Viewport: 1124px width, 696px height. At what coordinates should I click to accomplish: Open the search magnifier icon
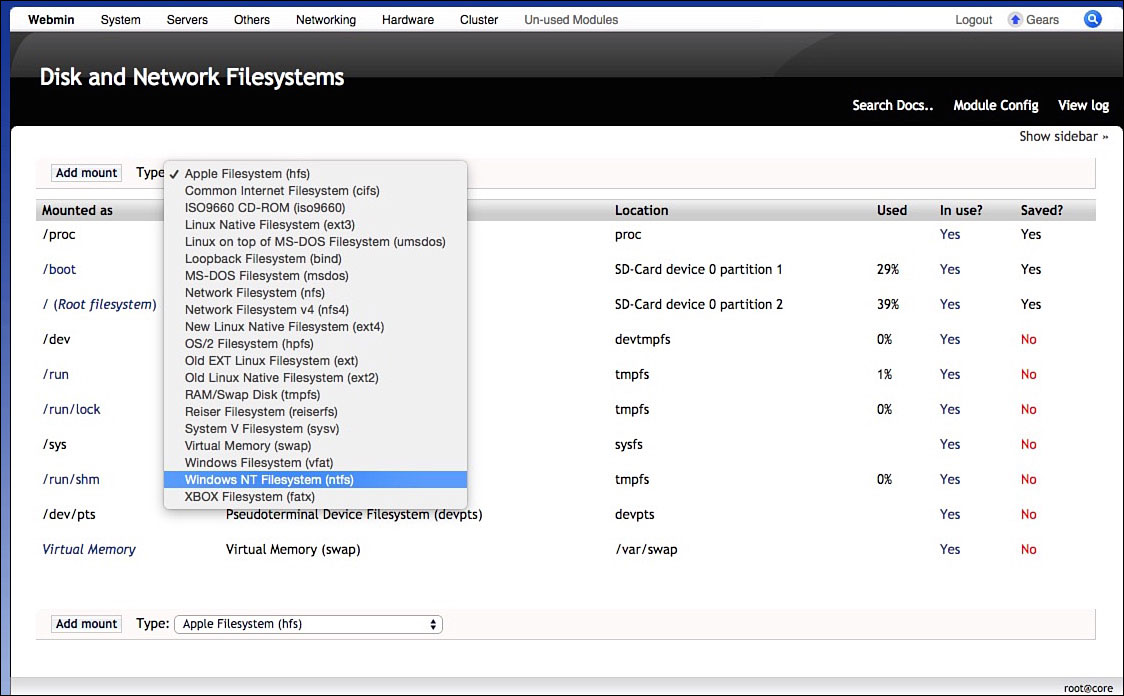(1092, 19)
